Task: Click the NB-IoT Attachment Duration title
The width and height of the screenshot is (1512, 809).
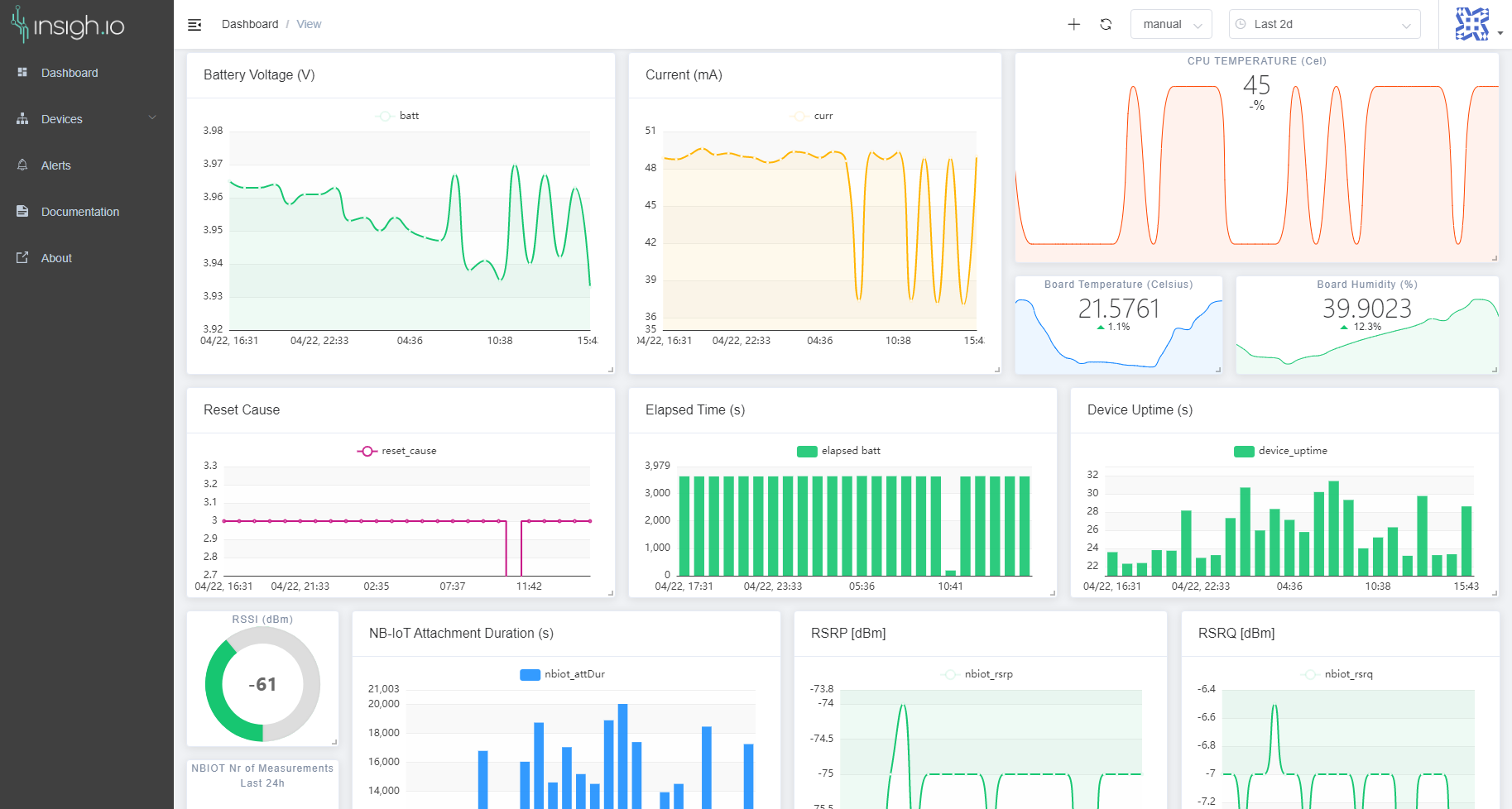Action: tap(461, 633)
